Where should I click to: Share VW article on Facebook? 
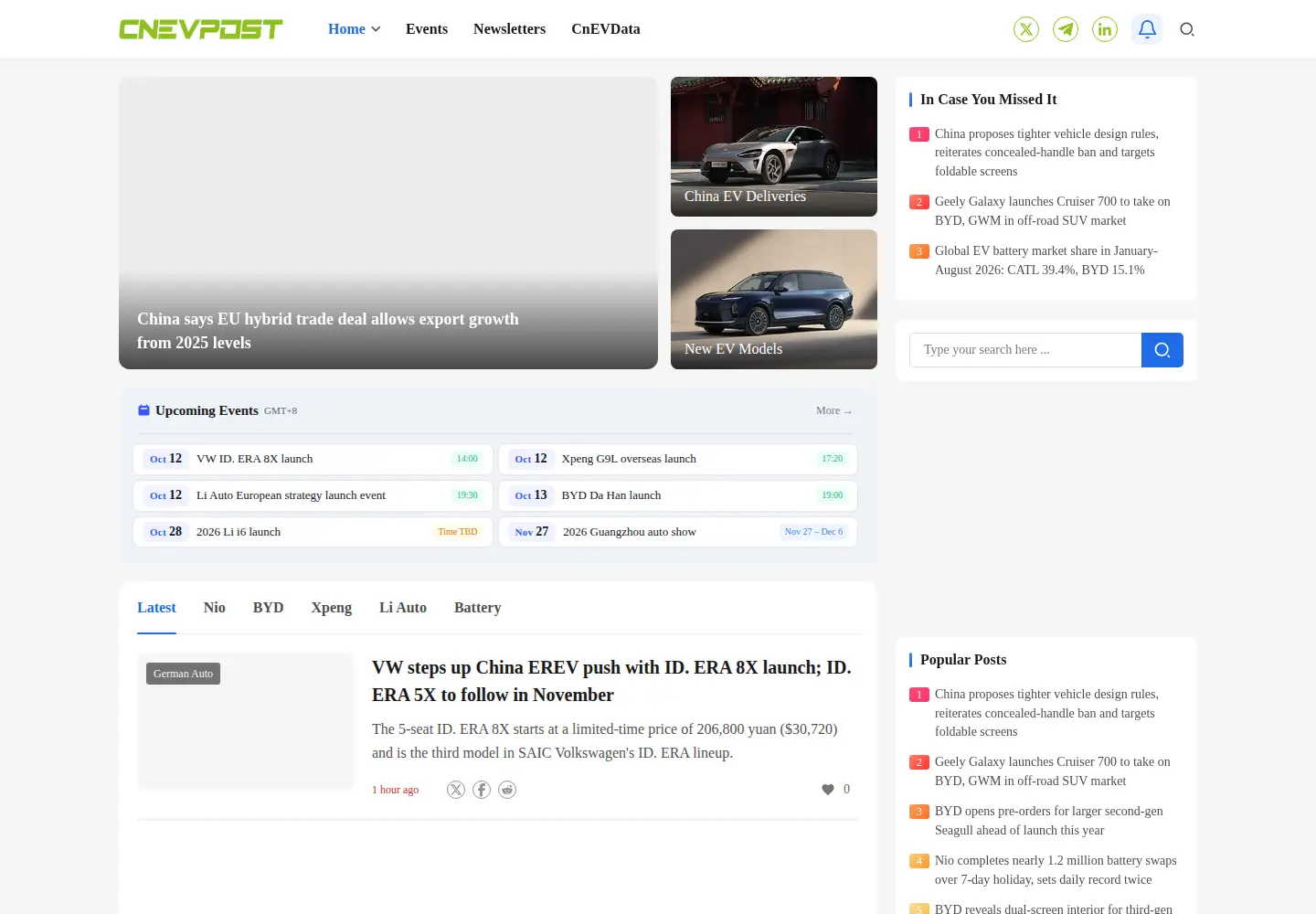pos(482,790)
